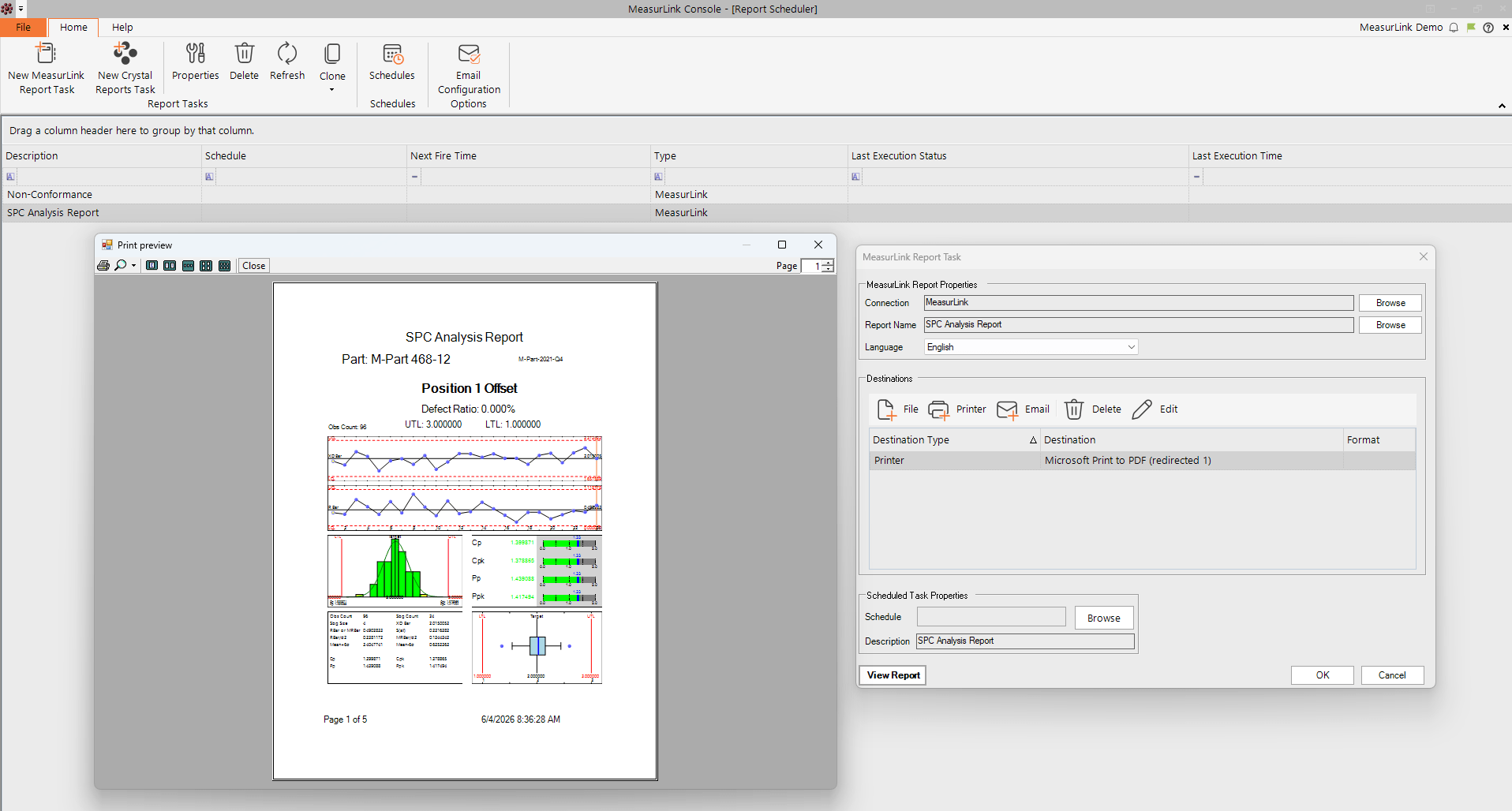Expand the Clone dropdown arrow
Viewport: 1512px width, 811px height.
coord(332,89)
